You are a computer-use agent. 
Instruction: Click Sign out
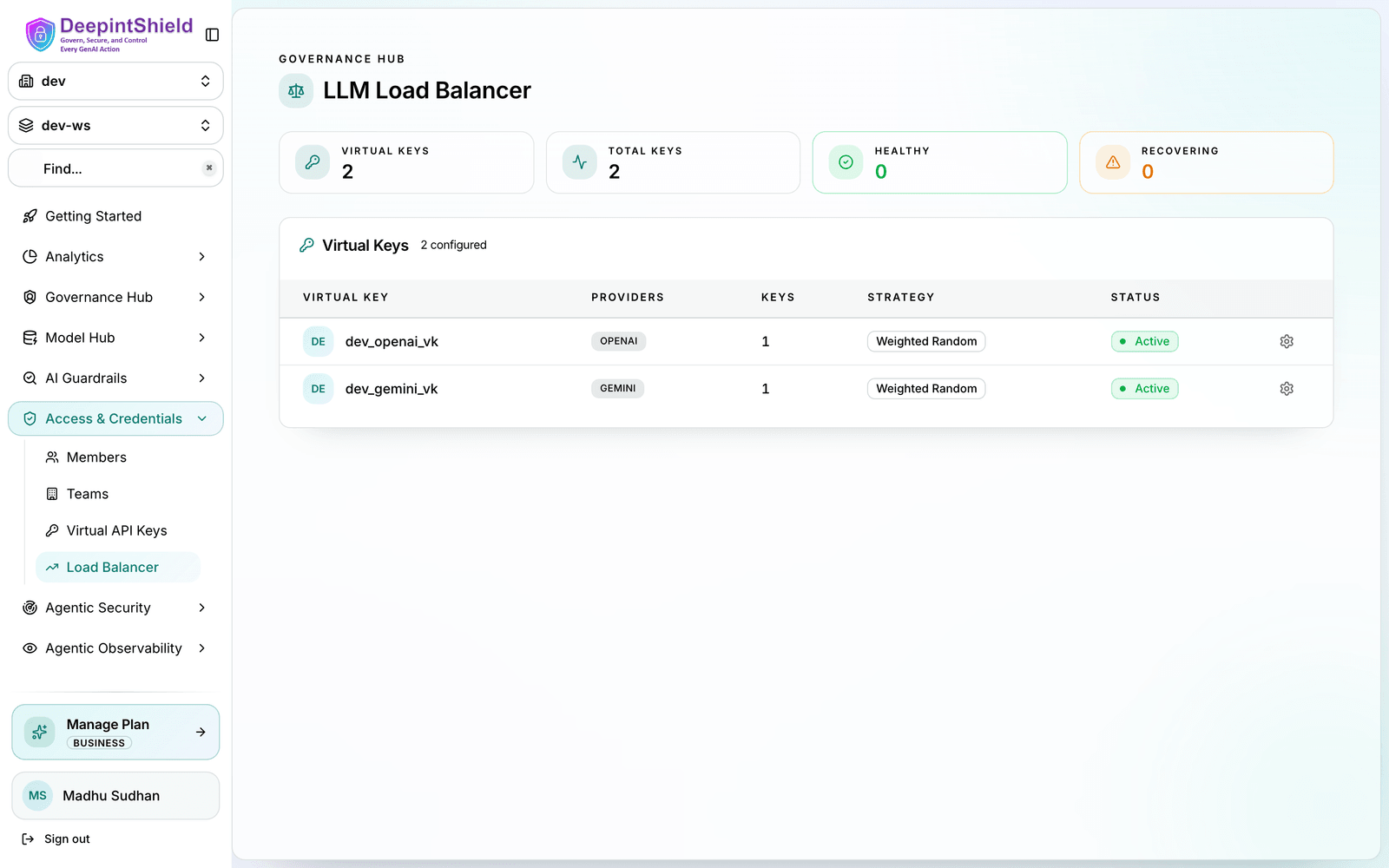[x=56, y=839]
